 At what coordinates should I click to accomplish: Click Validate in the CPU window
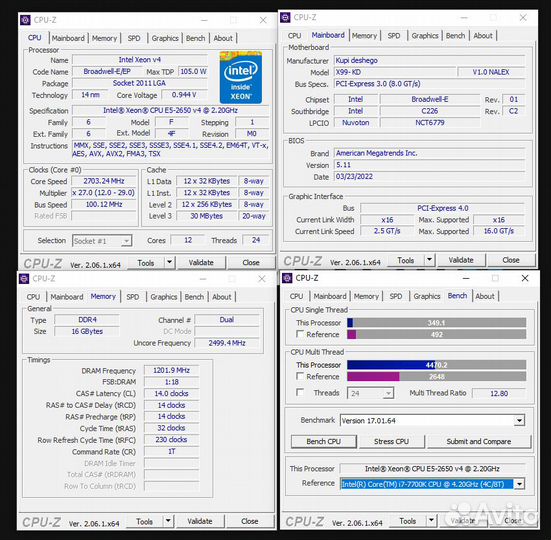click(x=201, y=262)
